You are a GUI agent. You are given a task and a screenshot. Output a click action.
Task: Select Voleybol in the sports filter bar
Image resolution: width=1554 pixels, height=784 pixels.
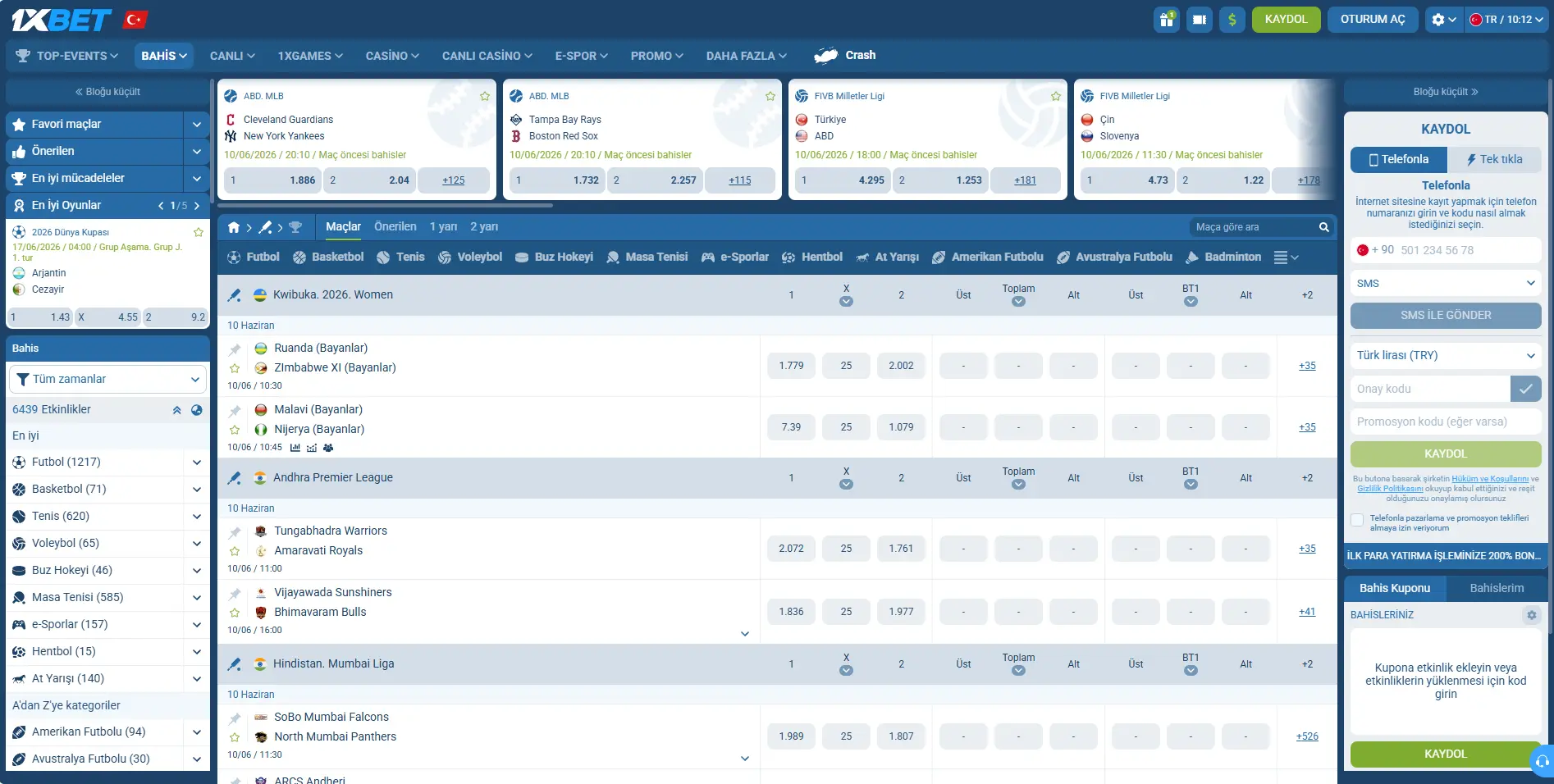pos(470,258)
